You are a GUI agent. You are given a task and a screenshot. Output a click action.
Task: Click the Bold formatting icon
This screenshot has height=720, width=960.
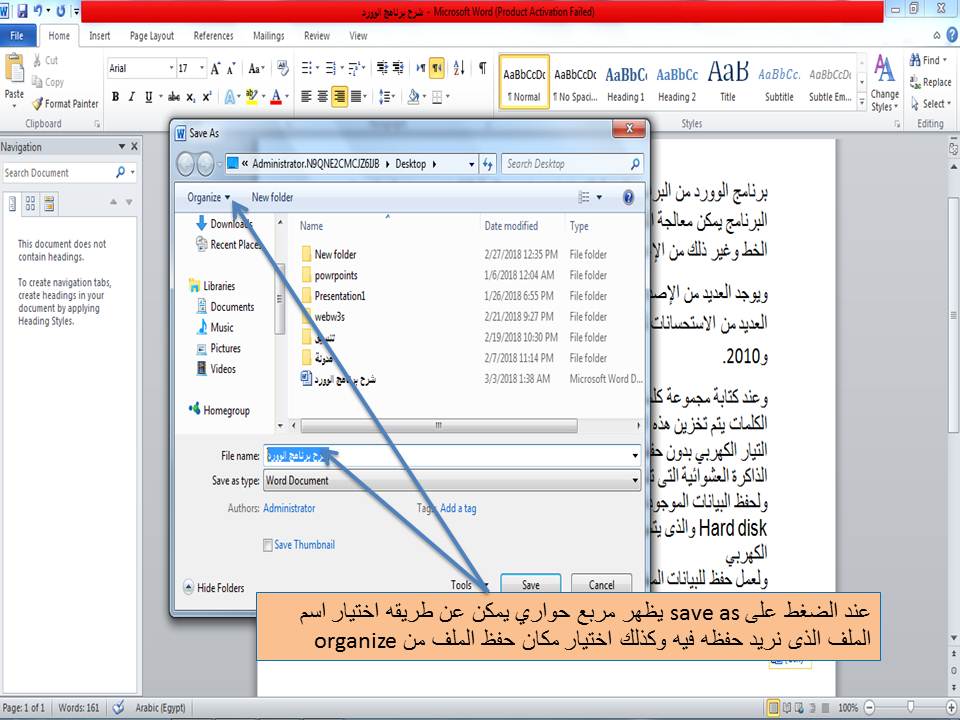click(115, 97)
